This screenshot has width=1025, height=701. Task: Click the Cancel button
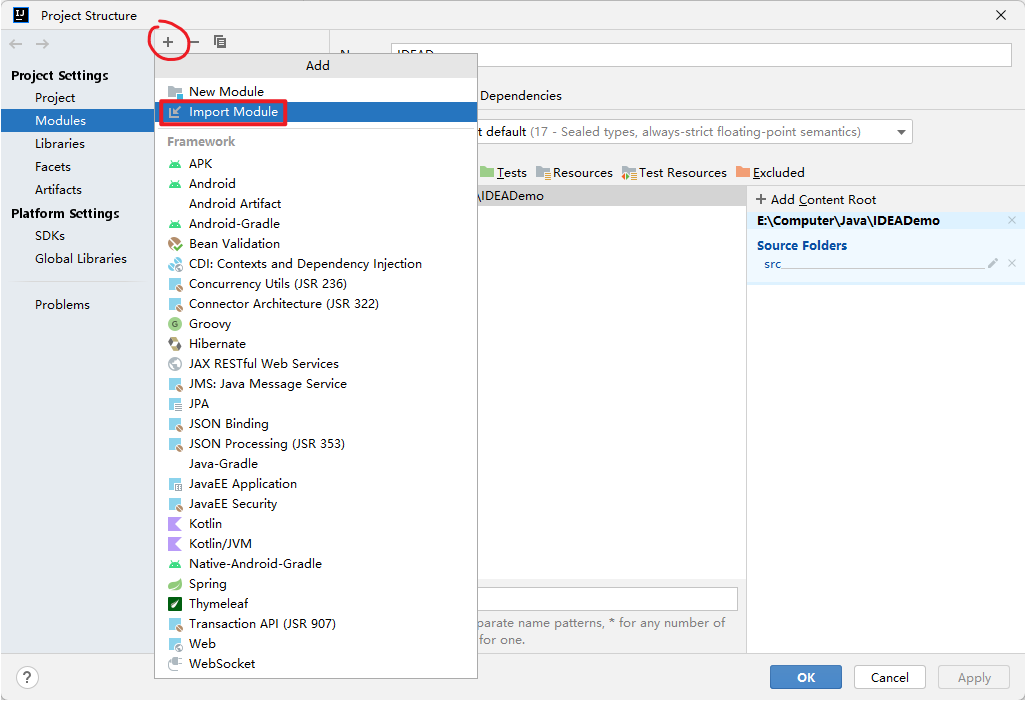tap(890, 677)
